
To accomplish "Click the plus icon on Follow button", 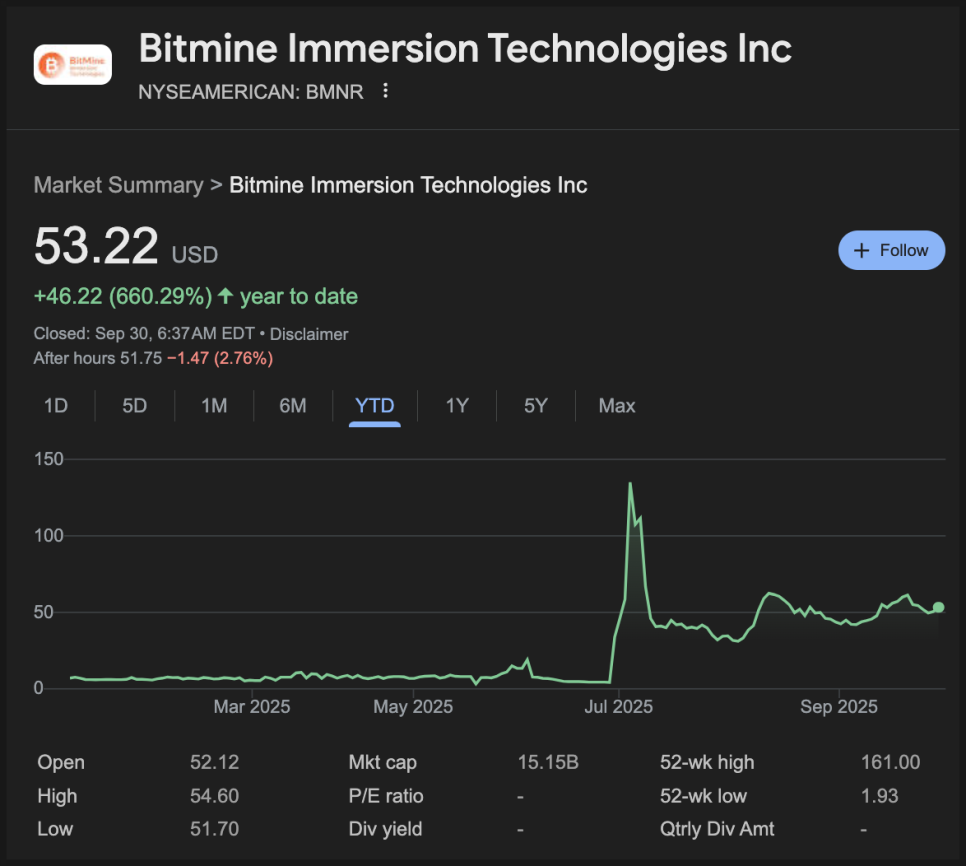I will point(861,250).
